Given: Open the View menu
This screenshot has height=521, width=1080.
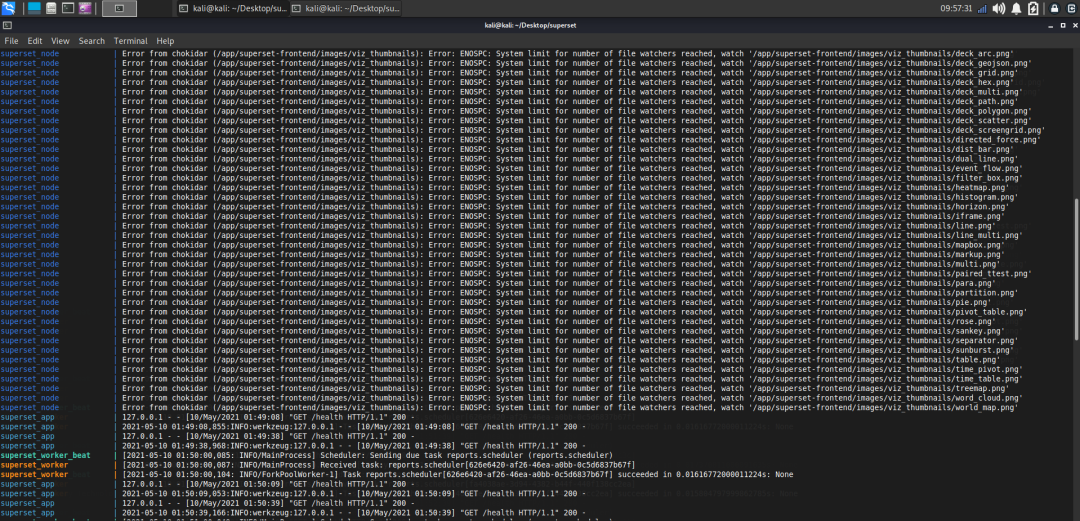Looking at the screenshot, I should [60, 41].
